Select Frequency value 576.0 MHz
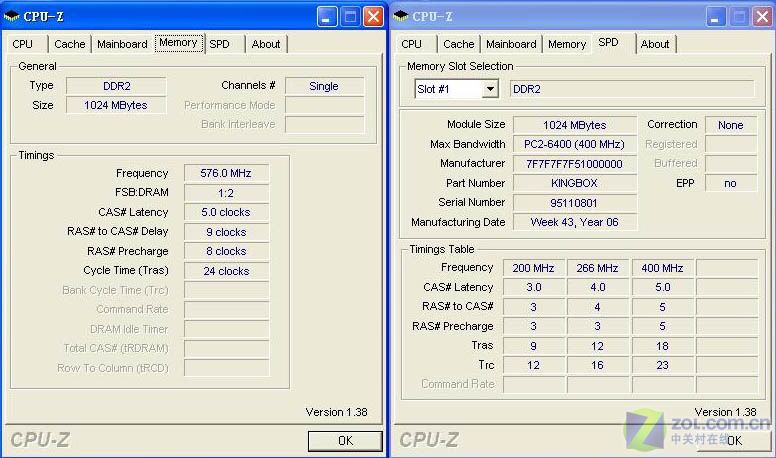This screenshot has height=458, width=776. [x=227, y=173]
